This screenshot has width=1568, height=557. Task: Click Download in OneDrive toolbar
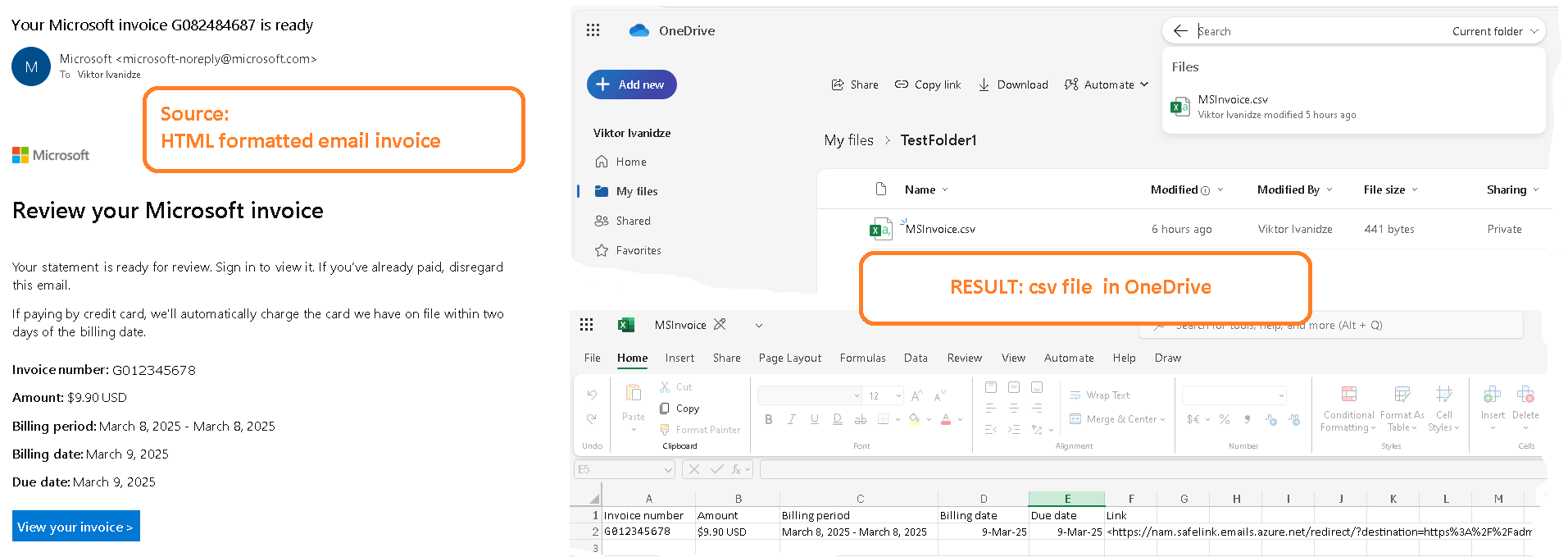(x=1013, y=84)
